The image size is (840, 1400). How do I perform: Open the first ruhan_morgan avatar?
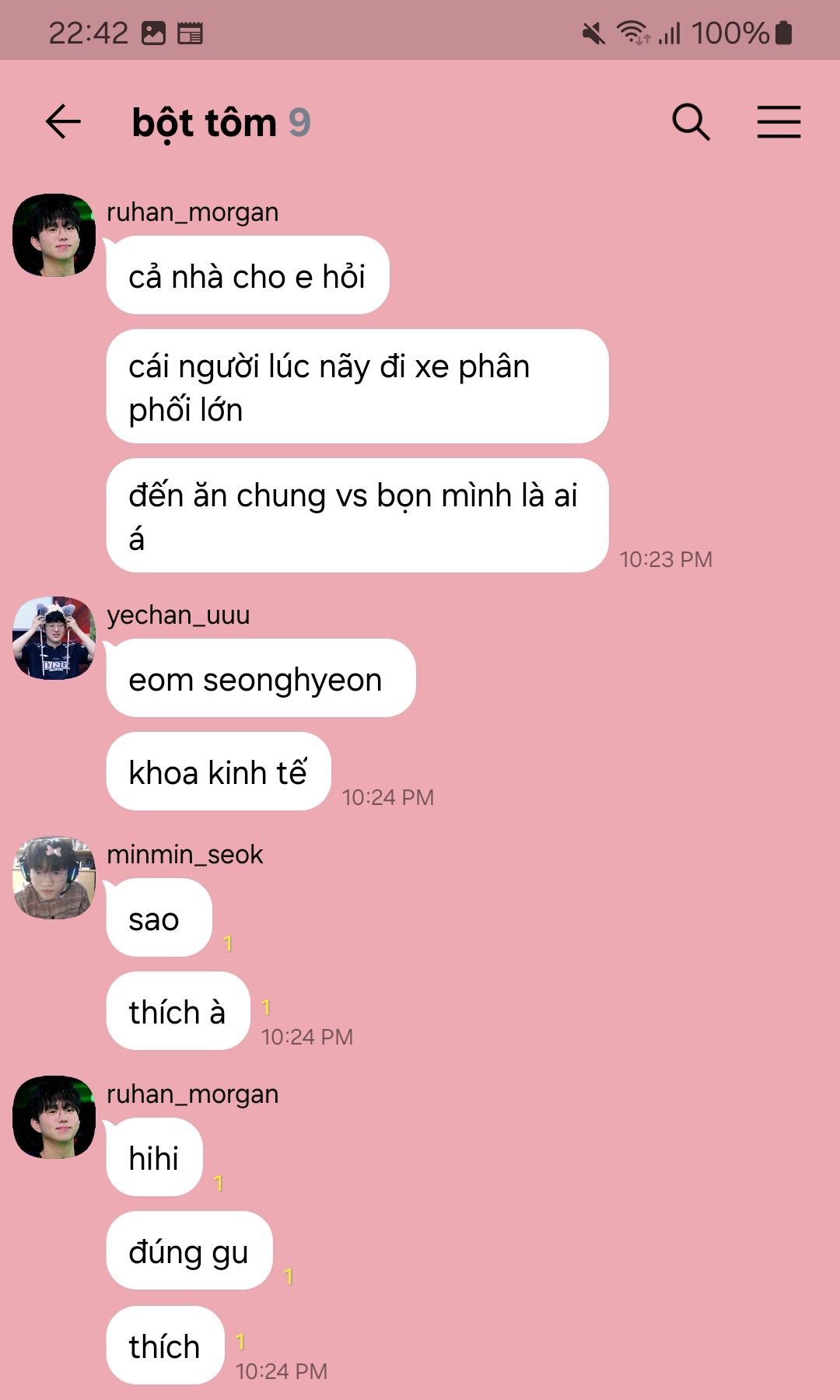pos(54,235)
